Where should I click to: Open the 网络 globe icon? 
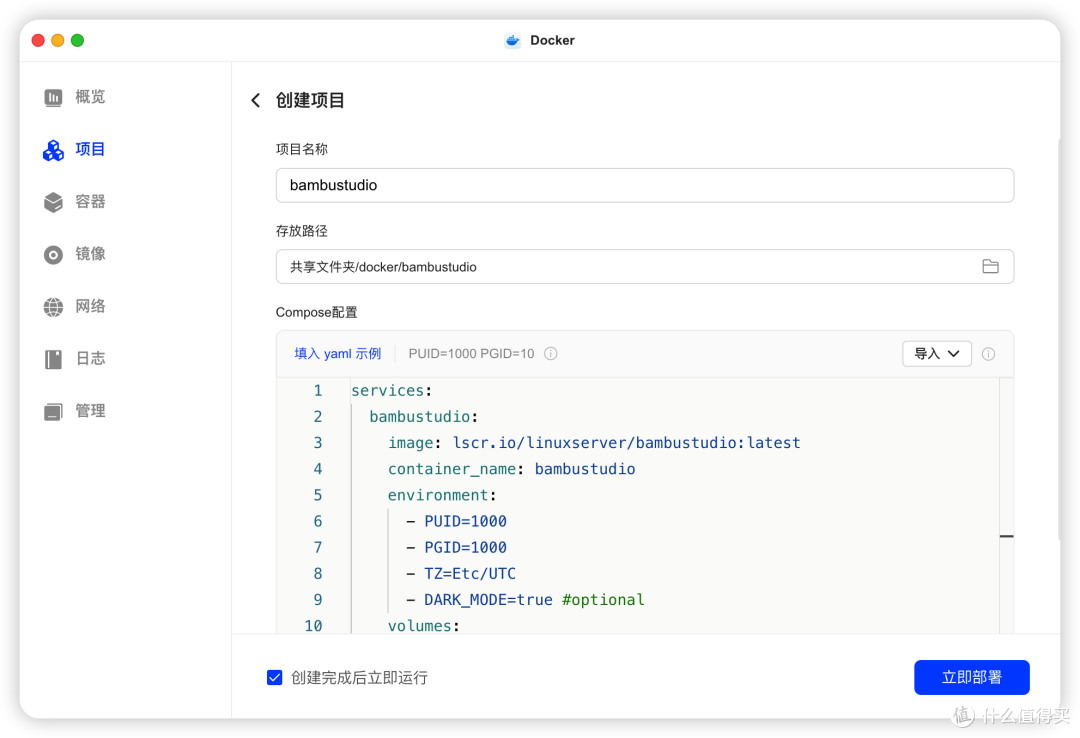[x=53, y=307]
